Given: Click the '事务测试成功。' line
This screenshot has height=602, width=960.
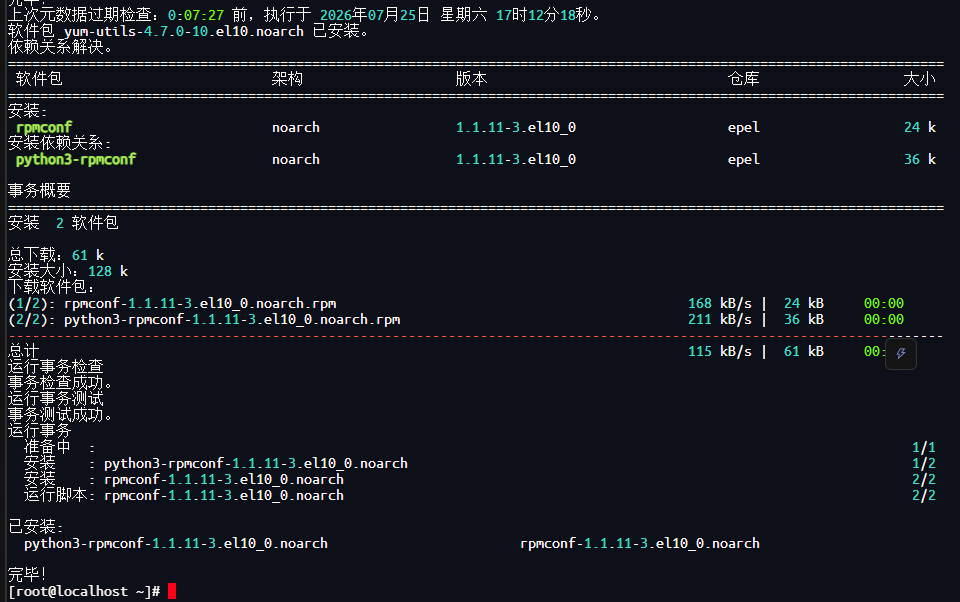Looking at the screenshot, I should [60, 415].
